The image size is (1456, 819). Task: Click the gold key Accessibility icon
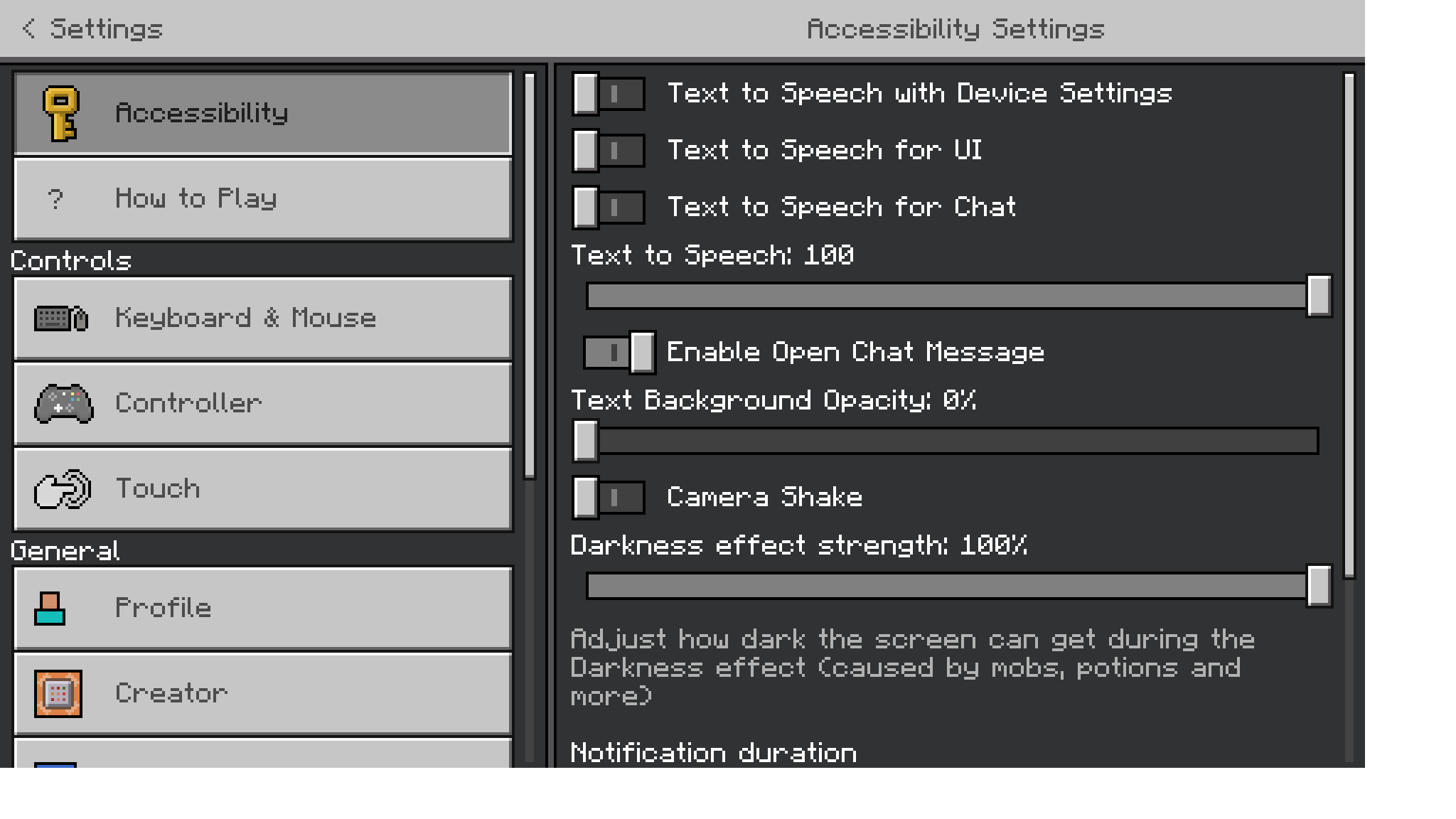click(x=60, y=113)
